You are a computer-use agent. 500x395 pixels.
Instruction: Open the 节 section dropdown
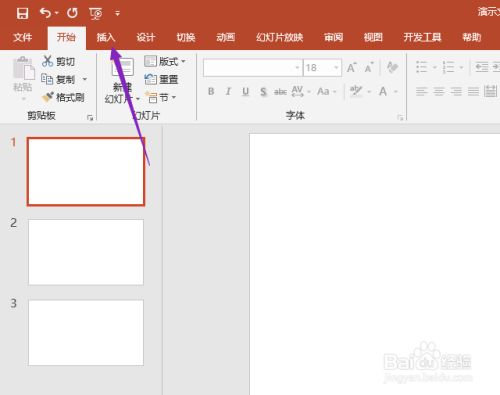pos(160,97)
